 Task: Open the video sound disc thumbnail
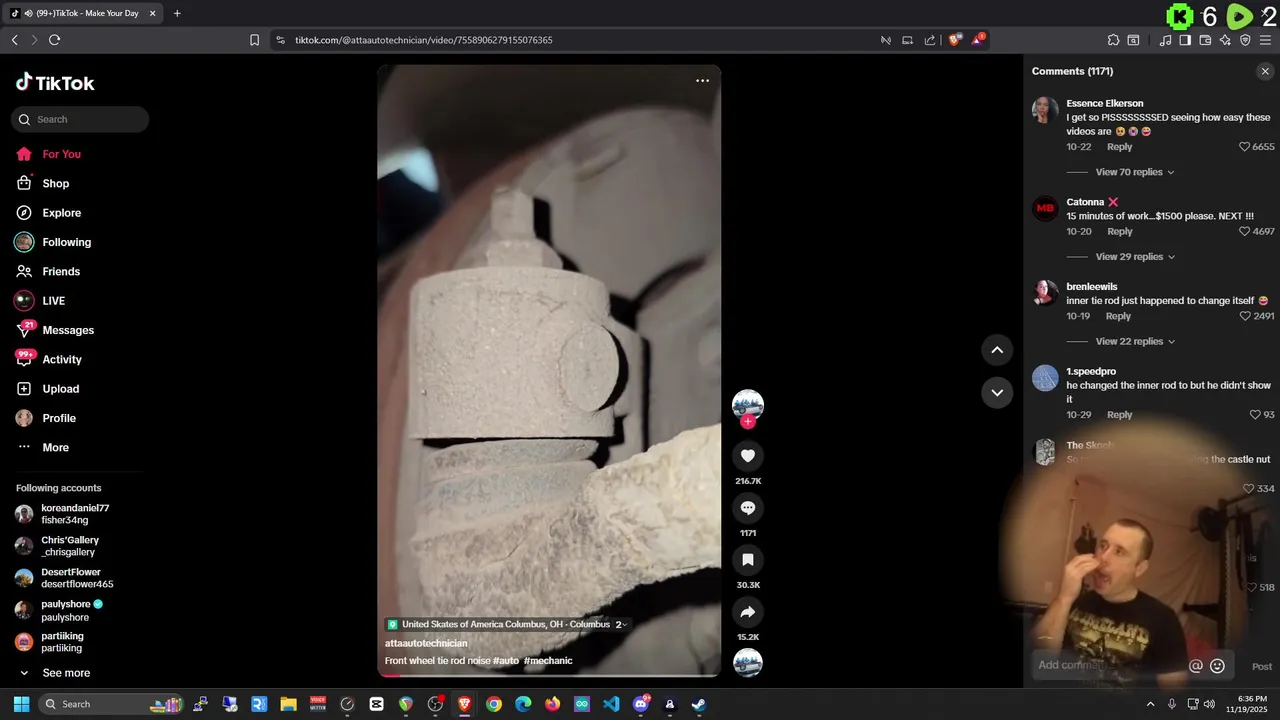(747, 663)
